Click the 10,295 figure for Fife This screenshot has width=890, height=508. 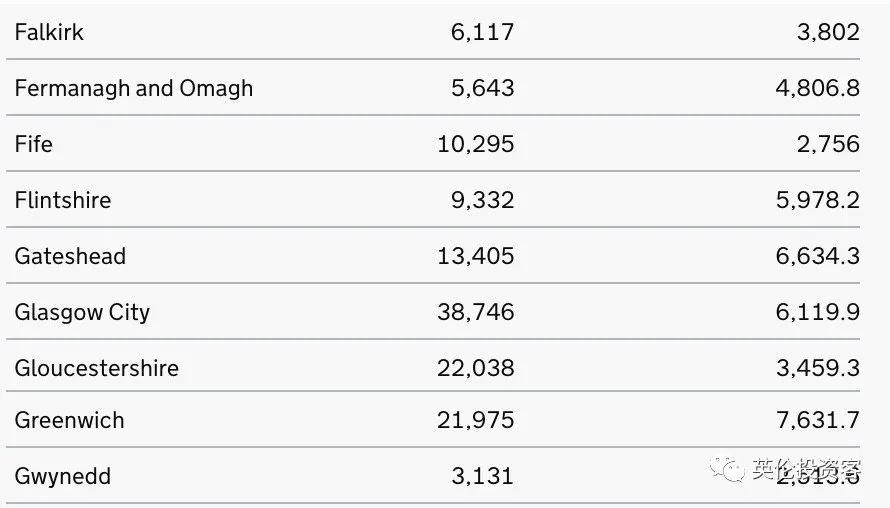pos(476,144)
